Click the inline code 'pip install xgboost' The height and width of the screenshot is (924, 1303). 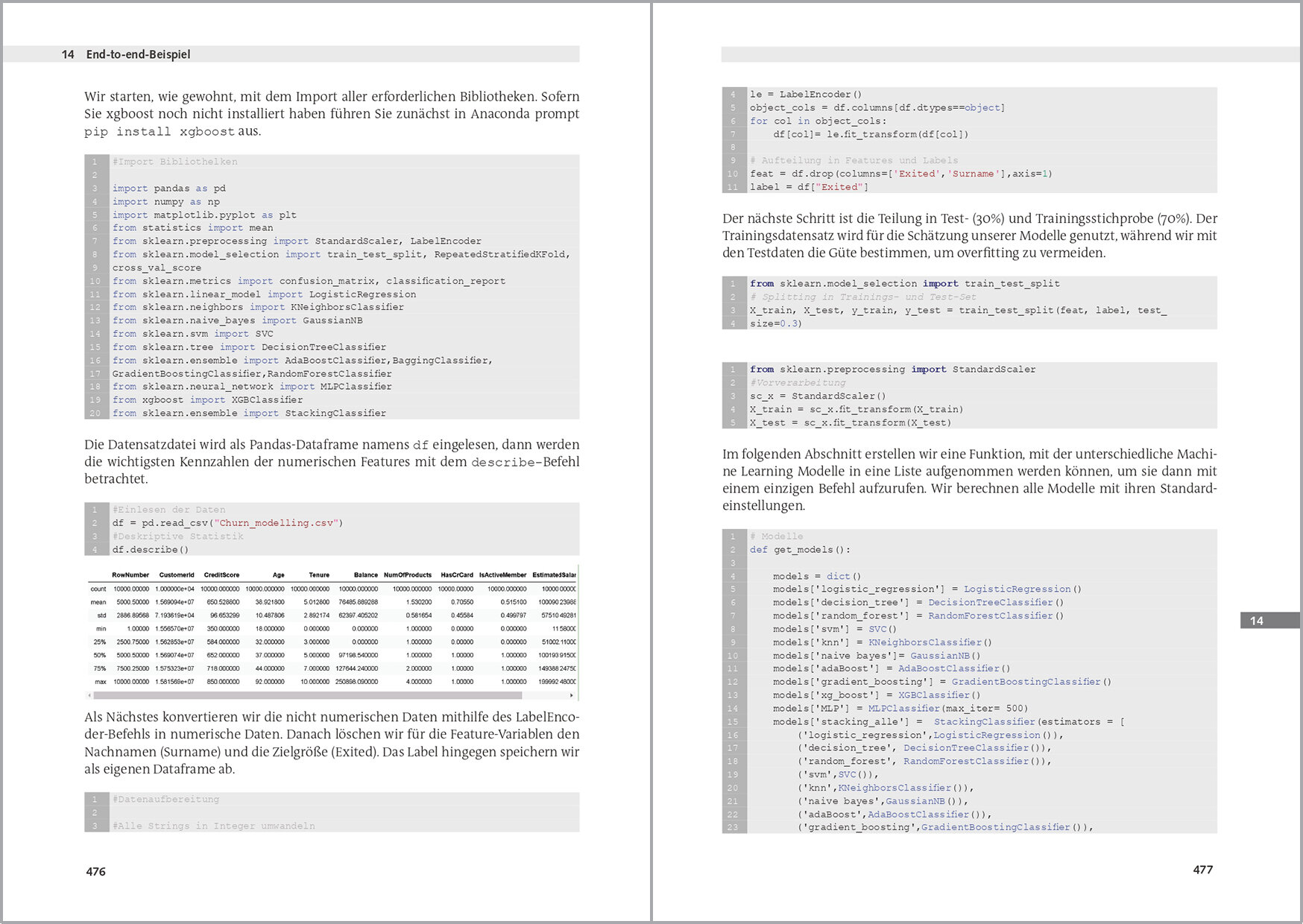[160, 132]
